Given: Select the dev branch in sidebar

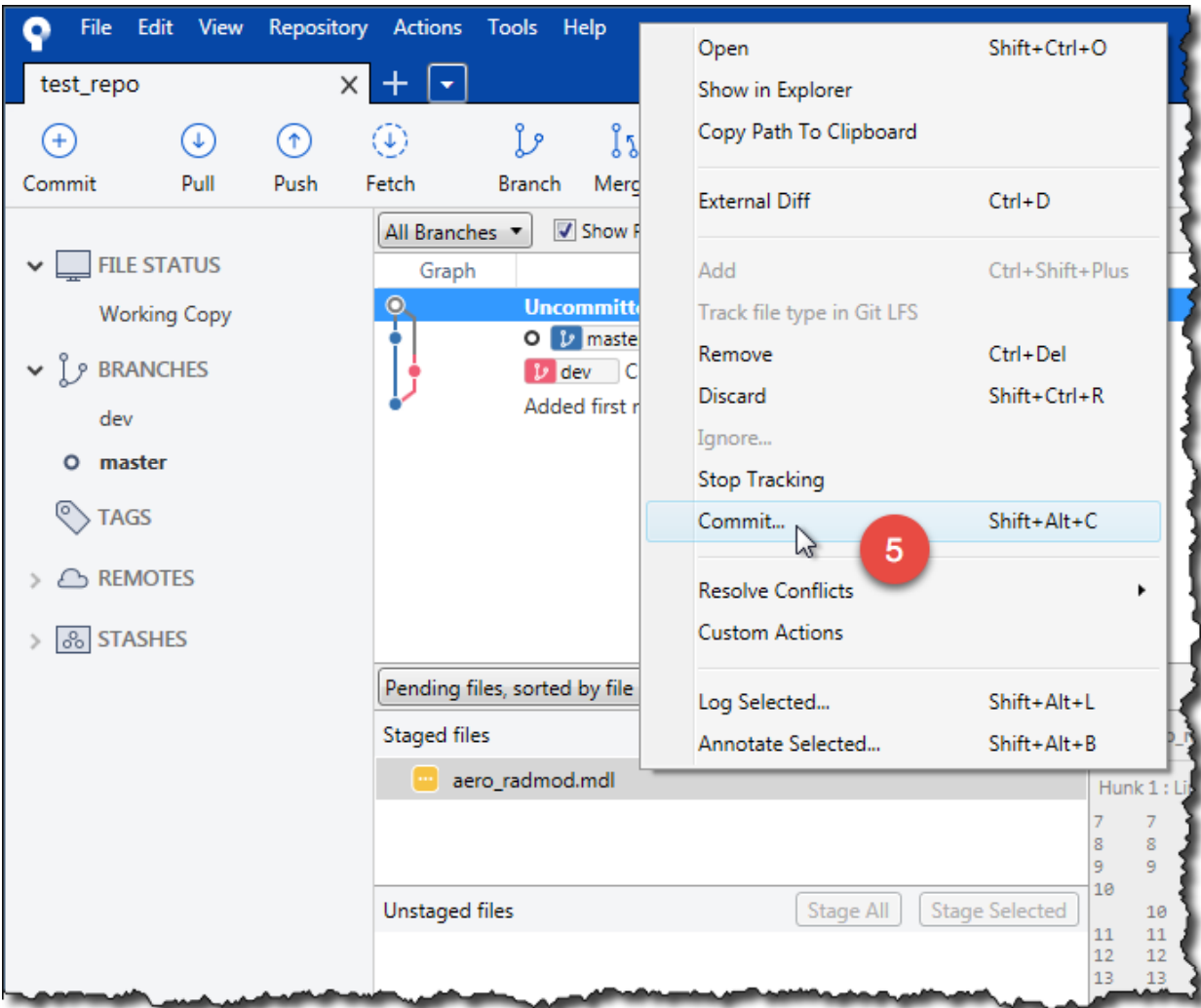Looking at the screenshot, I should pyautogui.click(x=116, y=419).
